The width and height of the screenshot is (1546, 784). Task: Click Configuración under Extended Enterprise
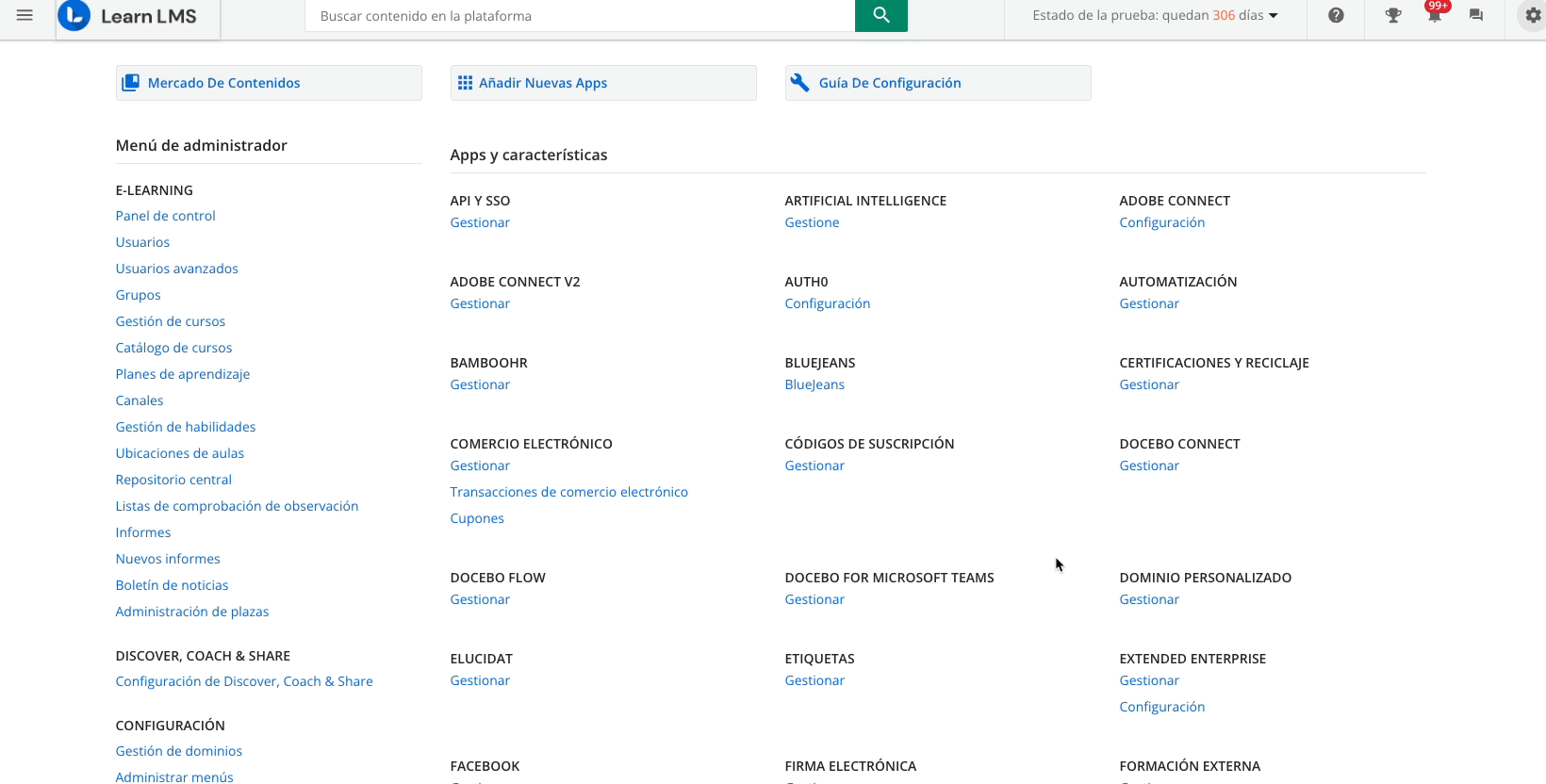tap(1161, 707)
